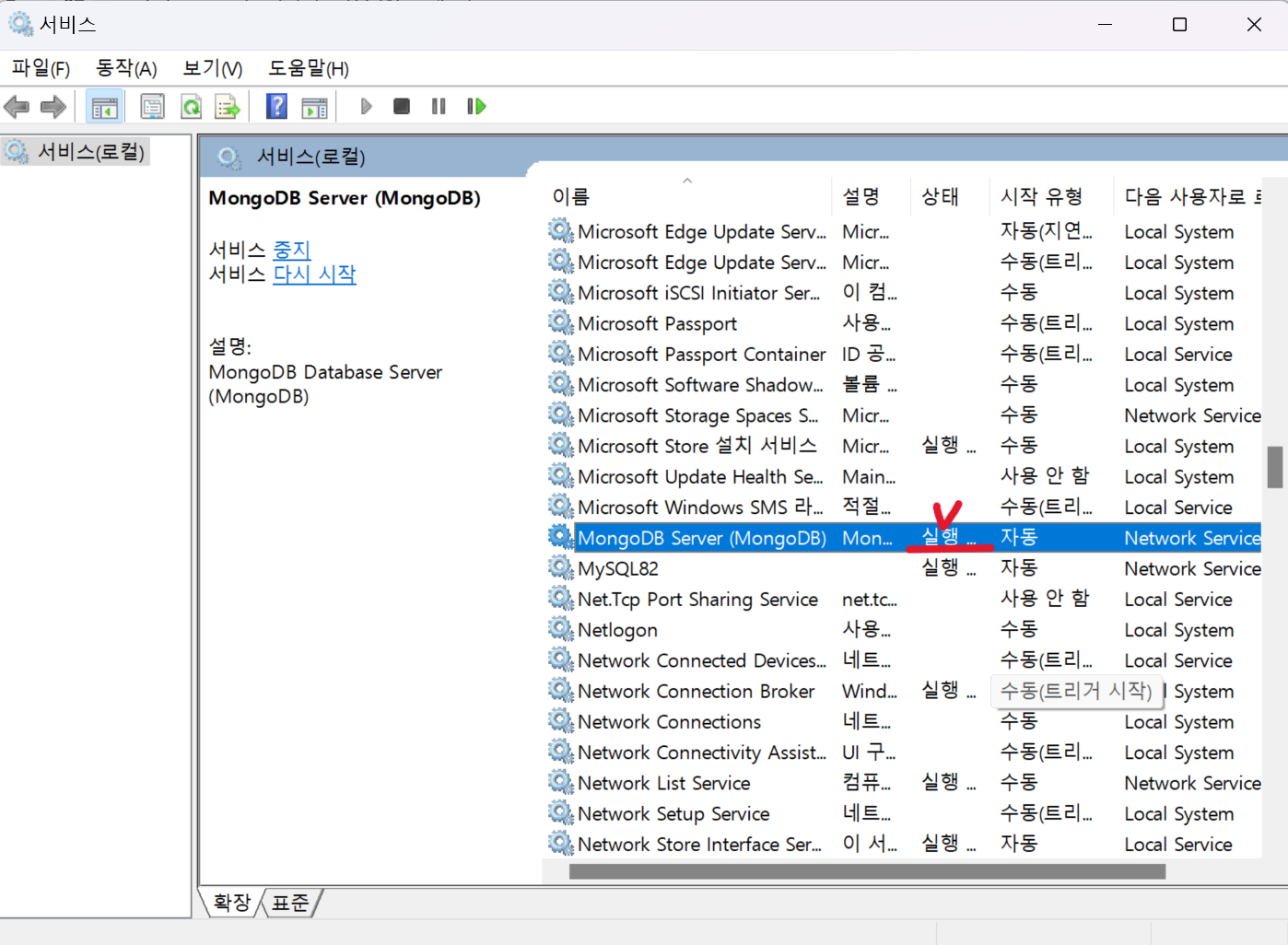The height and width of the screenshot is (945, 1288).
Task: Click the Pause Service toolbar icon
Action: (439, 107)
